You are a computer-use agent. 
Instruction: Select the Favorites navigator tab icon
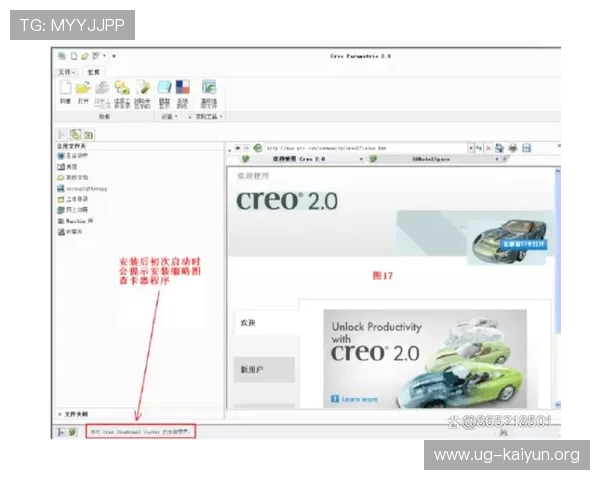point(89,135)
